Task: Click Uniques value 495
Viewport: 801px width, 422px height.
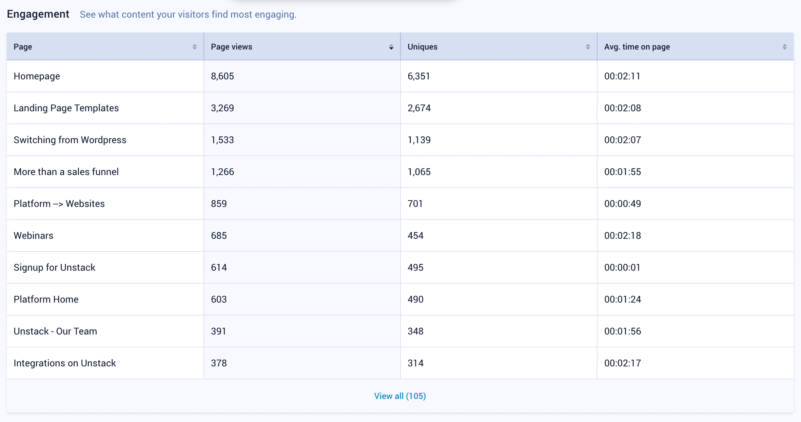Action: pos(415,267)
